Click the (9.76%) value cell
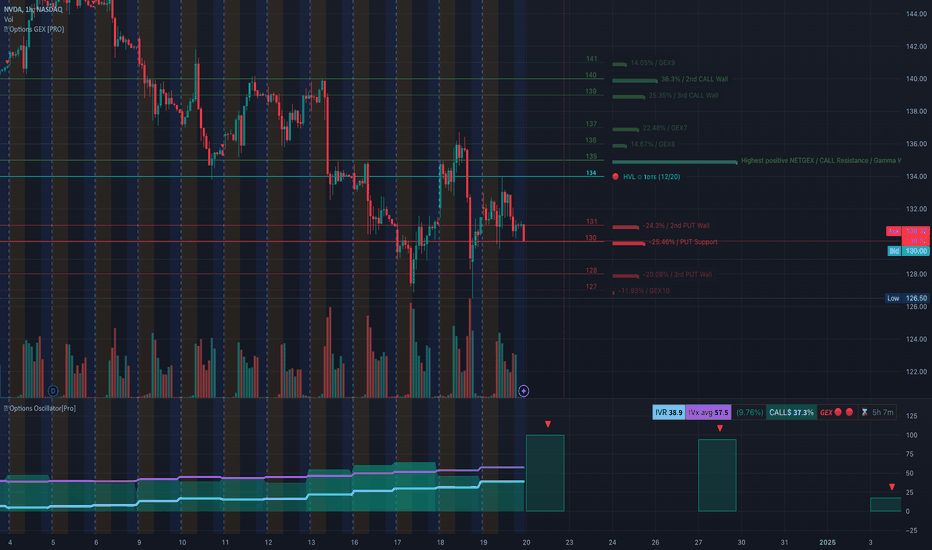Screen dimensions: 932x550 pyautogui.click(x=749, y=412)
